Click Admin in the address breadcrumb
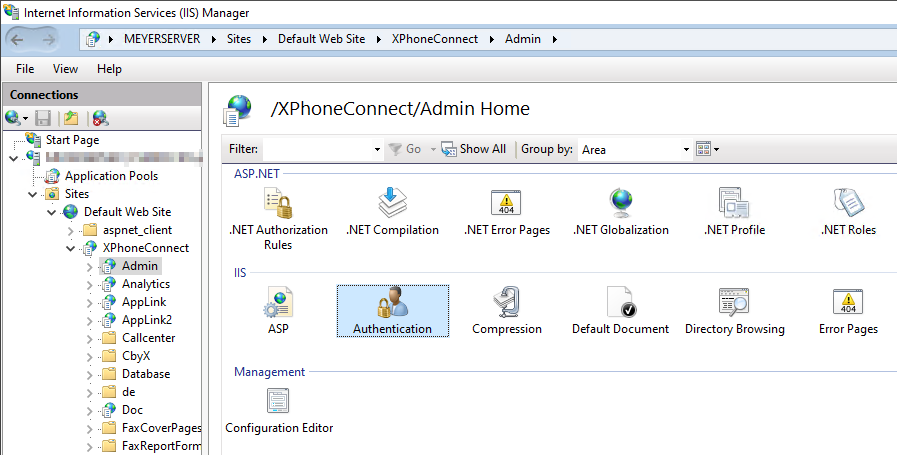The height and width of the screenshot is (455, 897). tap(523, 39)
